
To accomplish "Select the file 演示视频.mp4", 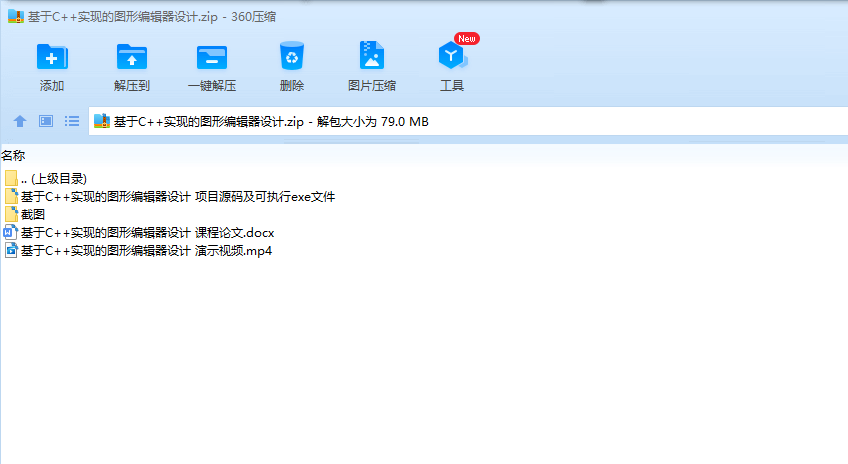I will pyautogui.click(x=146, y=250).
